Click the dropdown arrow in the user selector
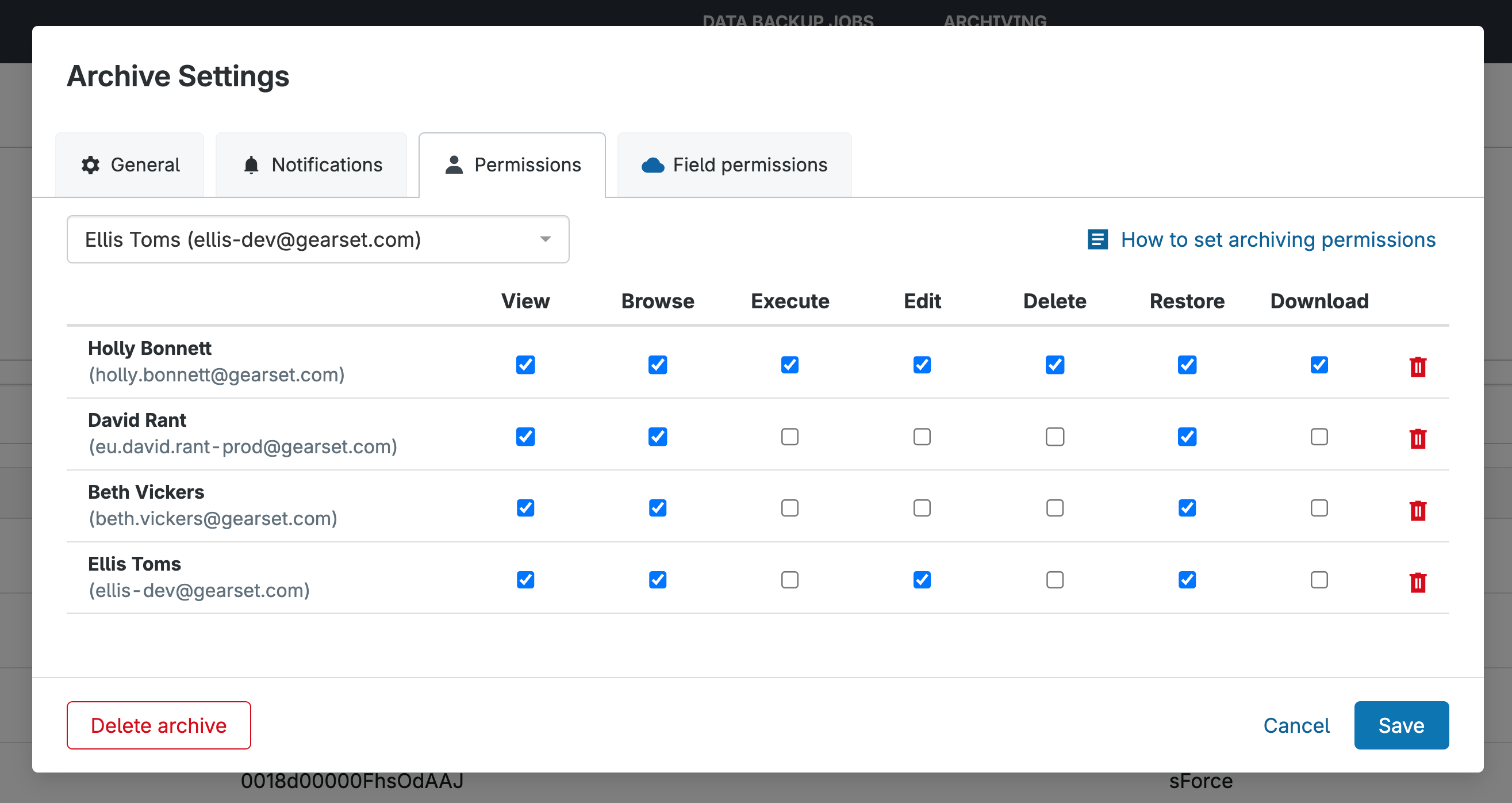The width and height of the screenshot is (1512, 803). (545, 240)
